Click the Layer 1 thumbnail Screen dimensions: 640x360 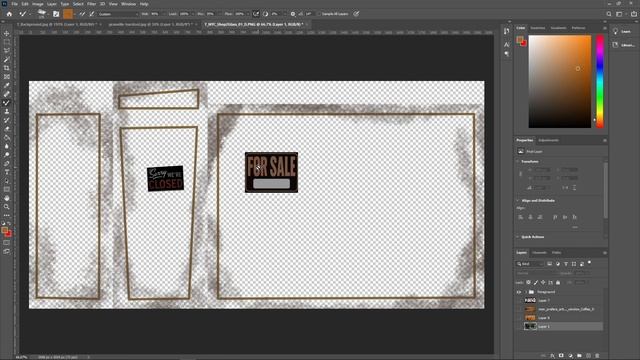click(x=530, y=326)
